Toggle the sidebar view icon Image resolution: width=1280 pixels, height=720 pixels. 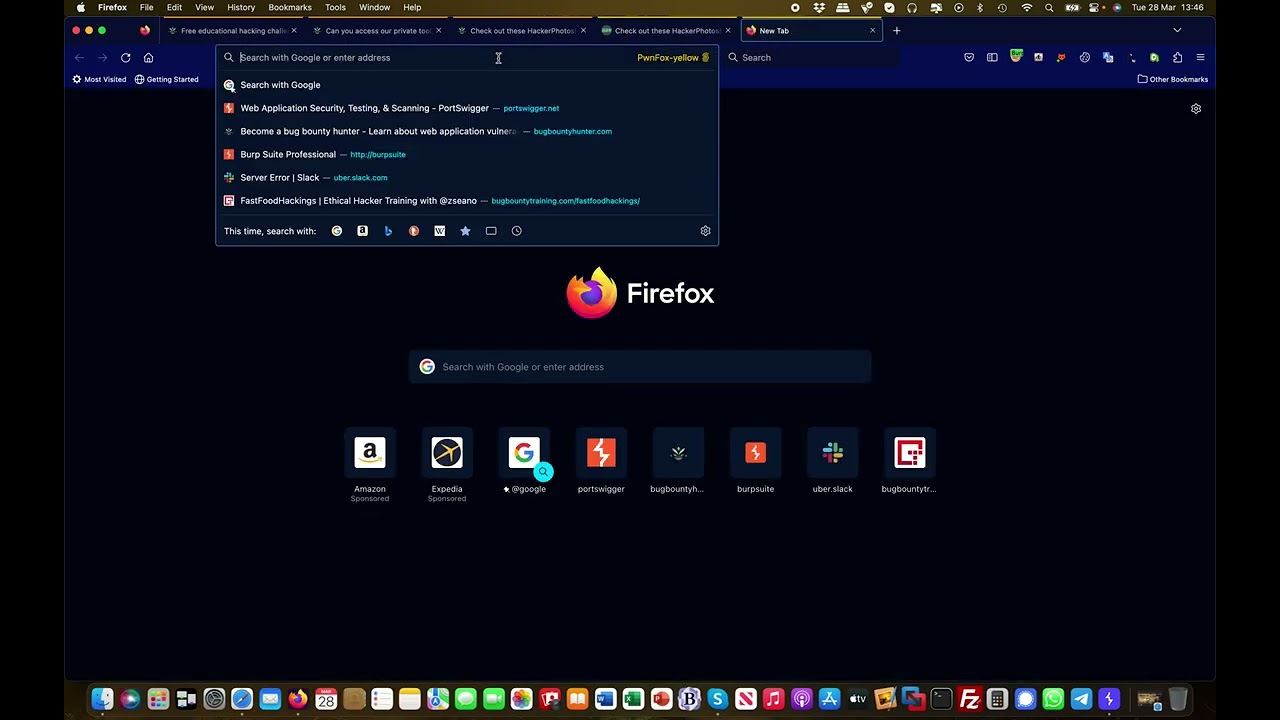992,57
